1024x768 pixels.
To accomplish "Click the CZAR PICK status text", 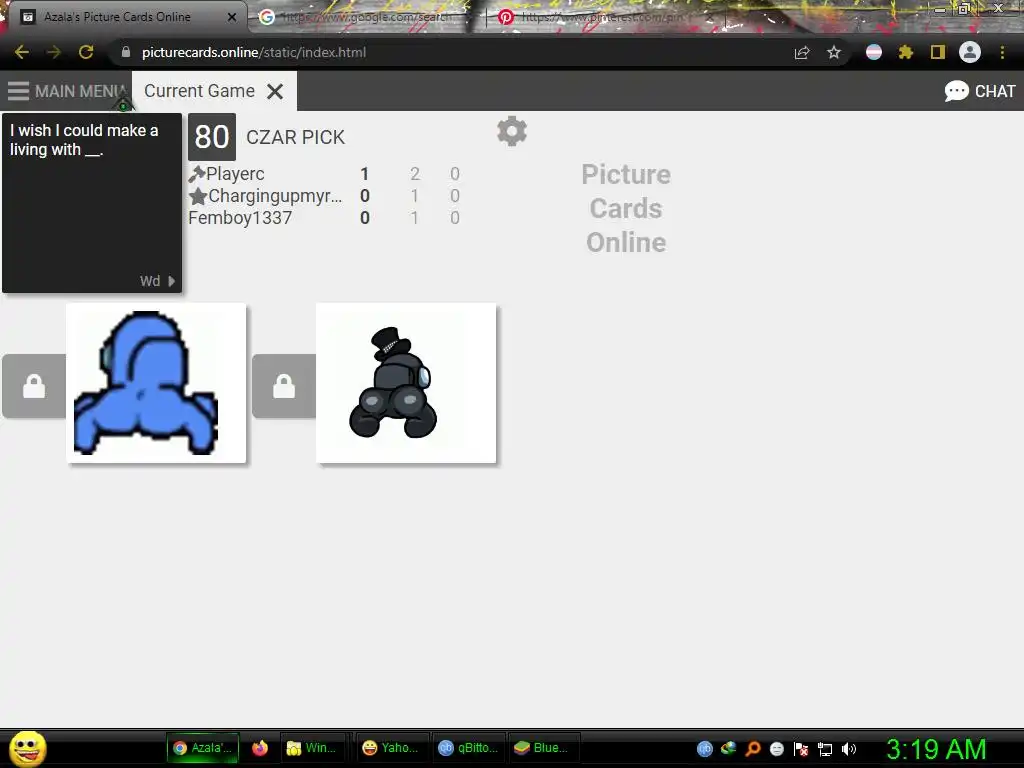I will [295, 137].
